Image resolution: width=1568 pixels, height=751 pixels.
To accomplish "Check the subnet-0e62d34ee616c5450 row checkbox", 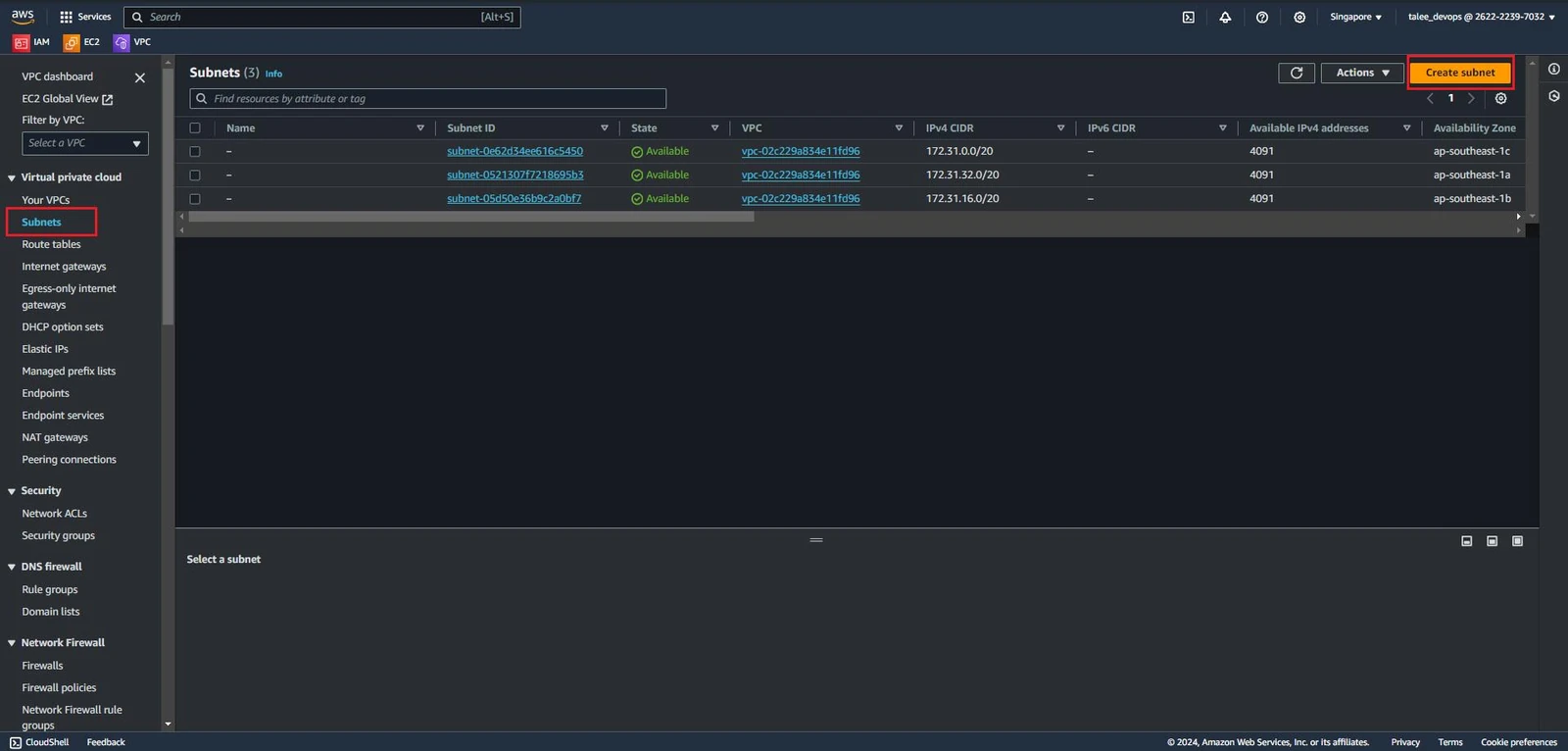I will [195, 152].
